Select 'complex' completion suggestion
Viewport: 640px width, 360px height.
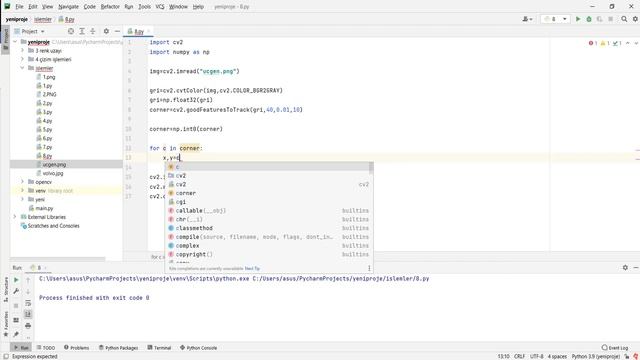pos(269,246)
